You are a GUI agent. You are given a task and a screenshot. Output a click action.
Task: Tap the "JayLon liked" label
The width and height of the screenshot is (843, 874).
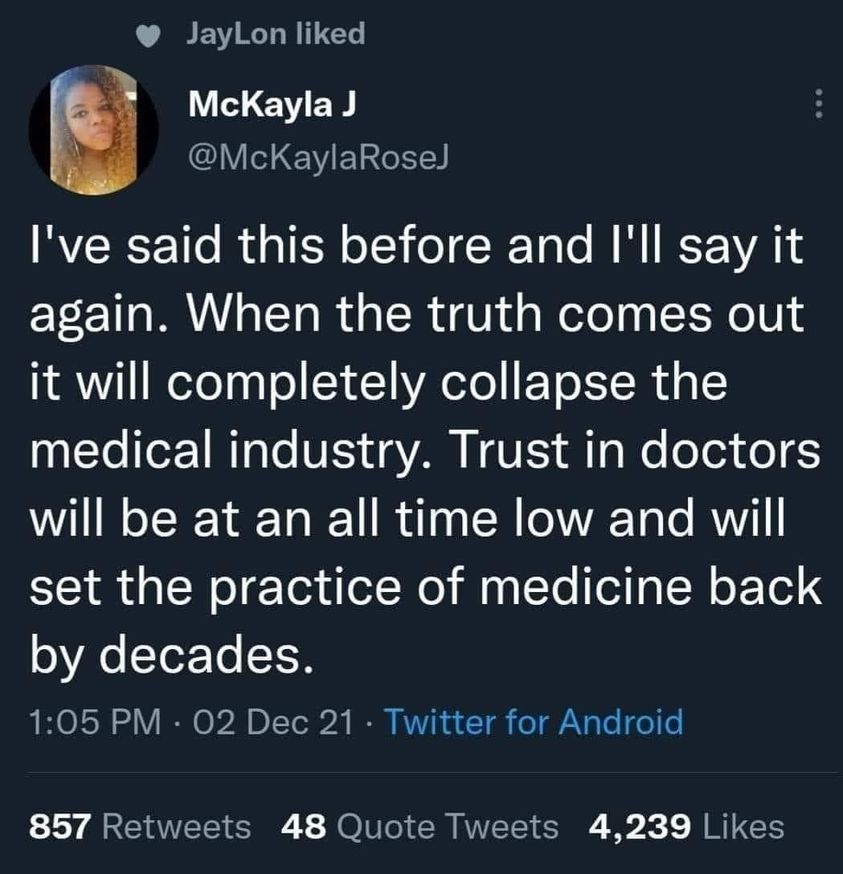pyautogui.click(x=275, y=34)
